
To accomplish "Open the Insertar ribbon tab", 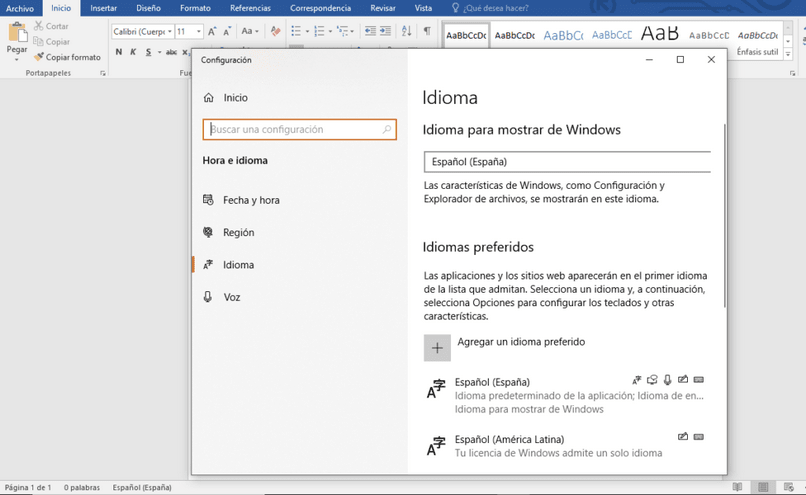I will click(103, 8).
